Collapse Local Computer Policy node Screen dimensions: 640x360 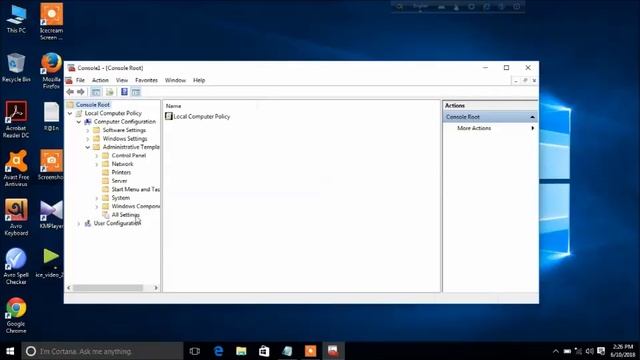point(70,113)
